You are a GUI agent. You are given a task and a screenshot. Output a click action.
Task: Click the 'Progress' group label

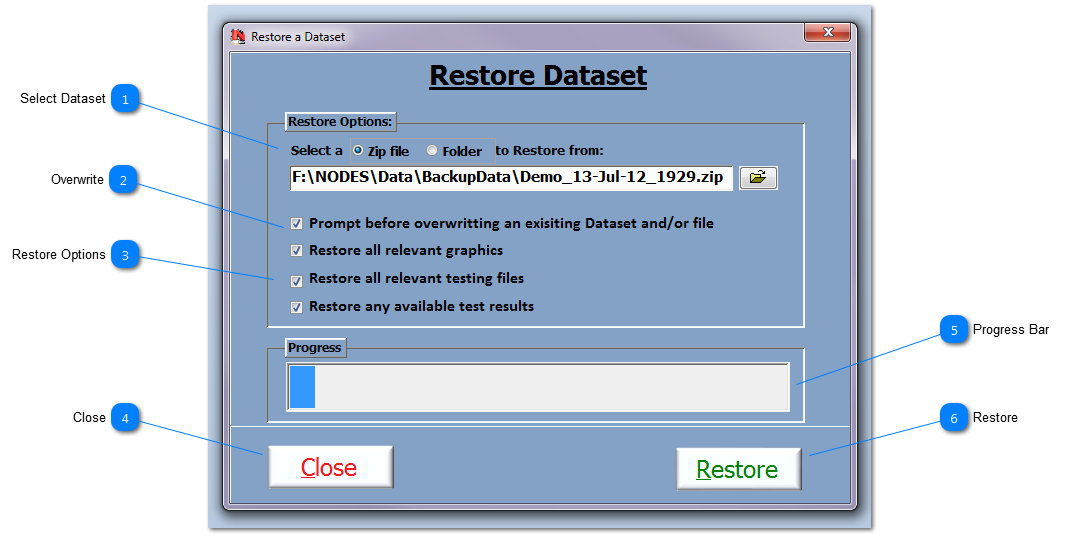(315, 348)
